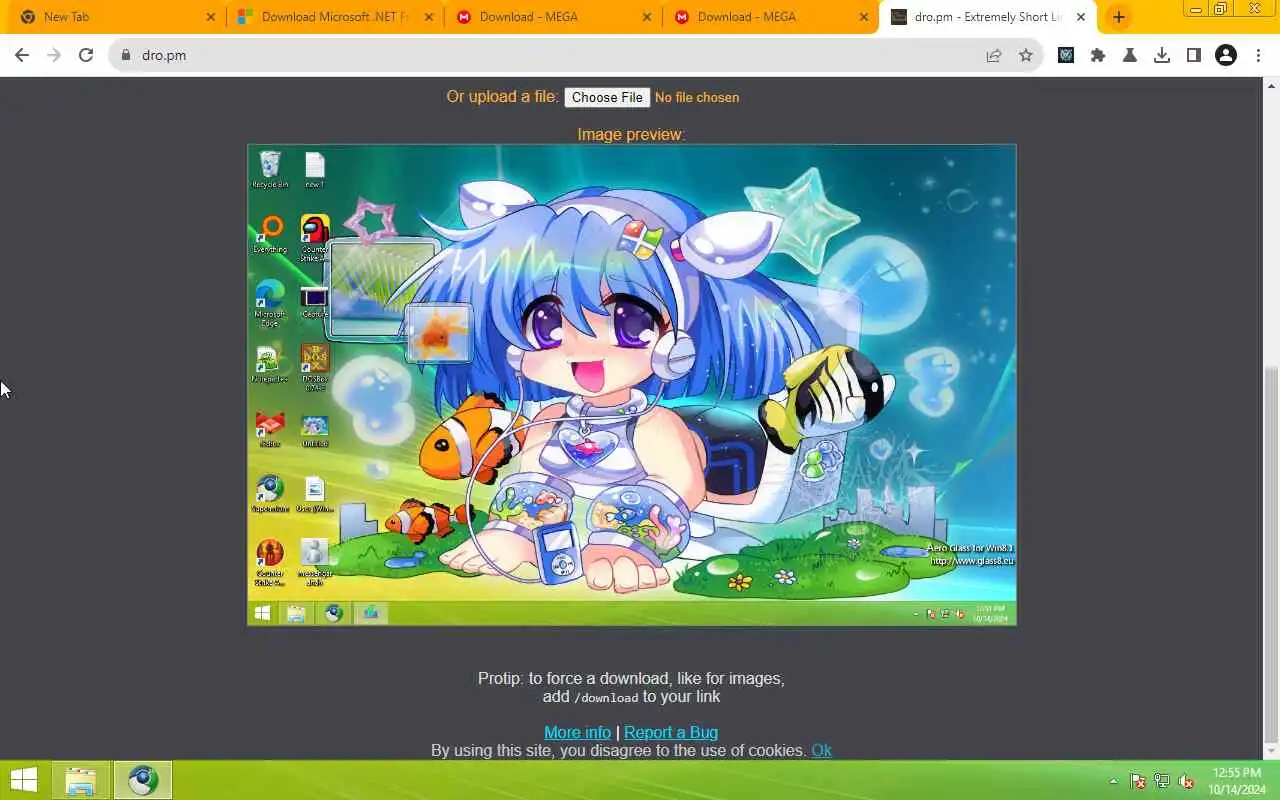
Task: Go back to the previous page
Action: 22,56
